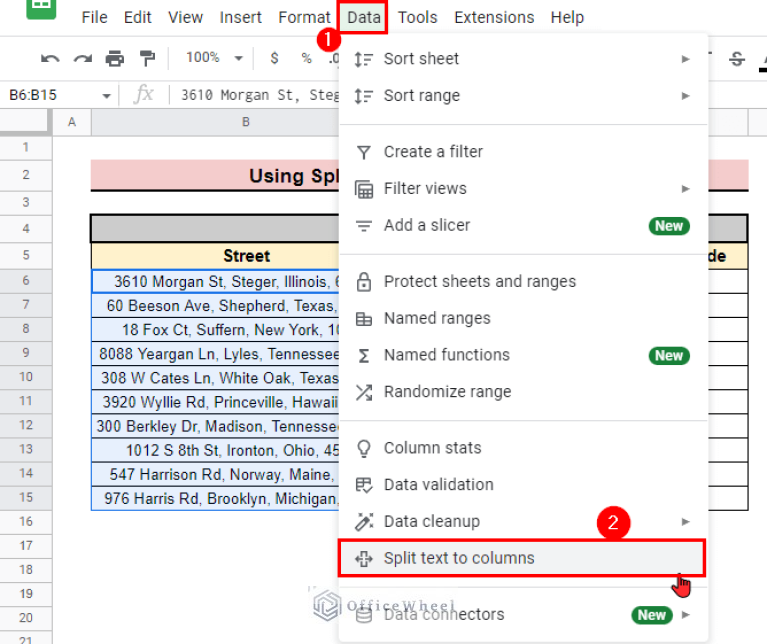Select row 16 header
This screenshot has width=767, height=644.
26,522
